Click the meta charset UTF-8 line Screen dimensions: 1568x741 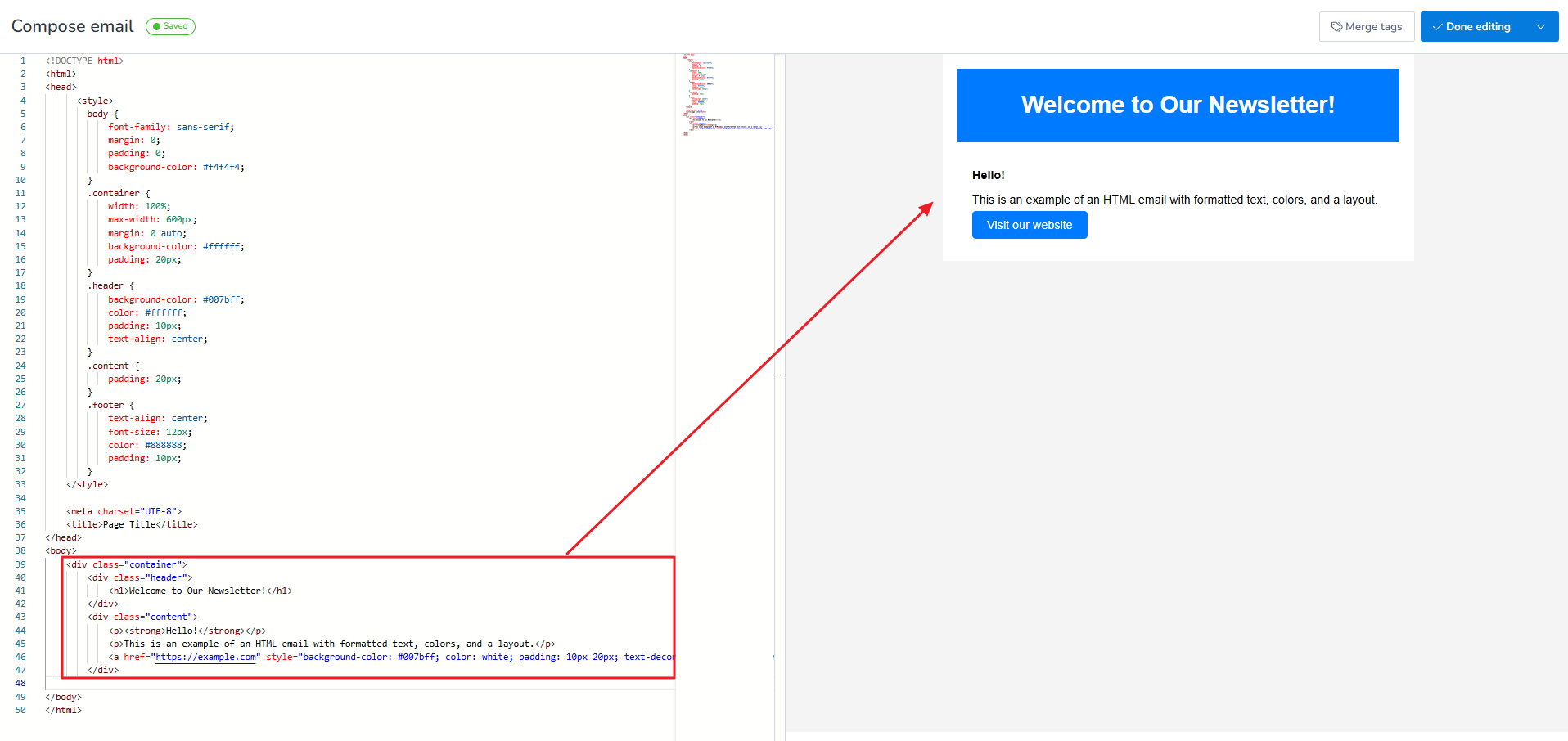click(x=124, y=511)
